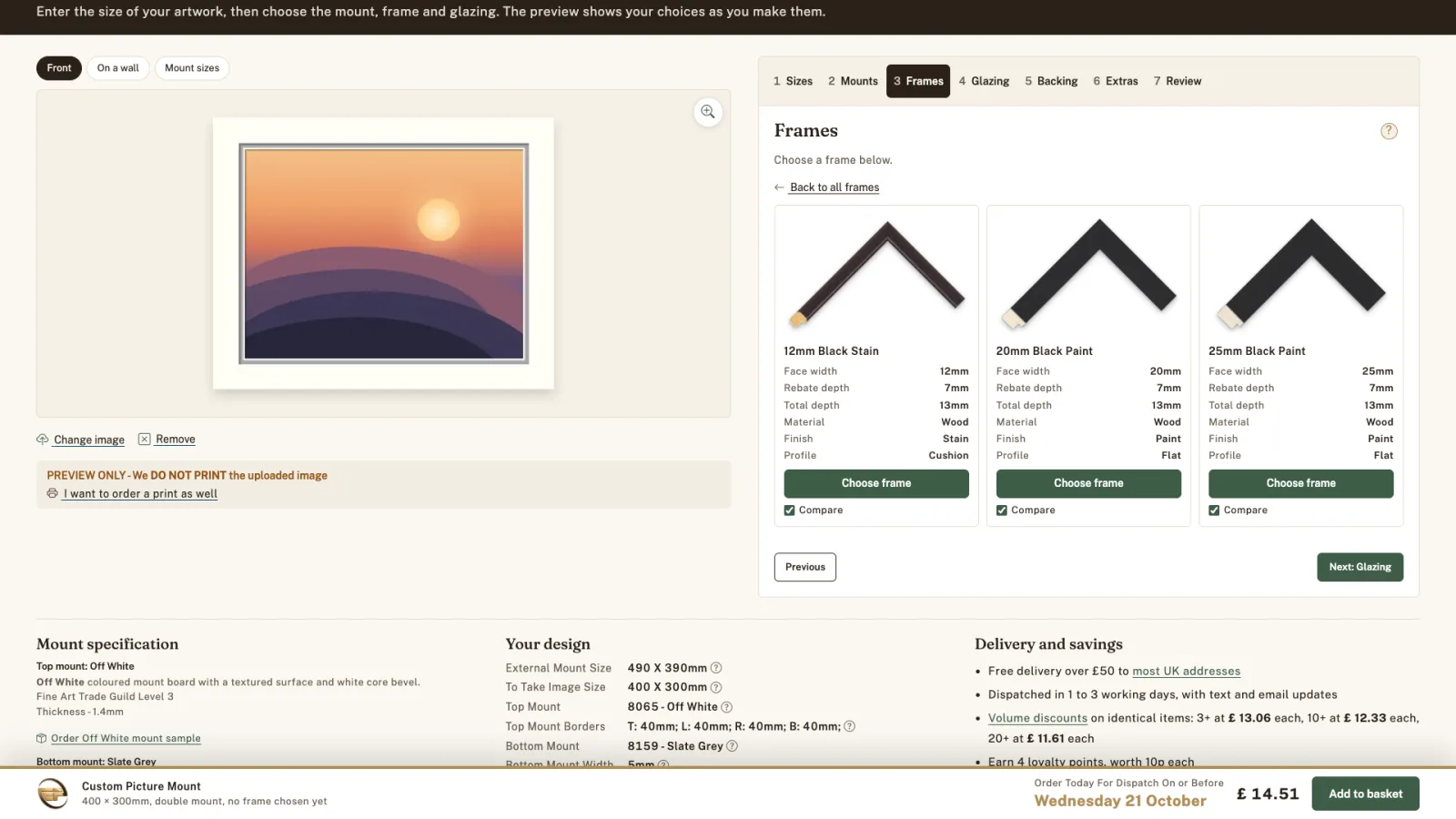1456x819 pixels.
Task: Click the 20mm Black Paint title
Action: [1045, 351]
